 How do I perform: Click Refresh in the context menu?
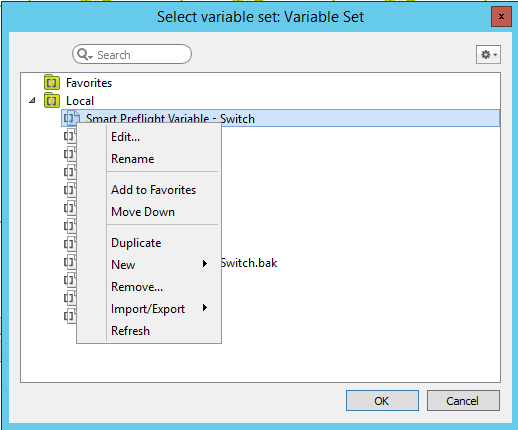[130, 331]
